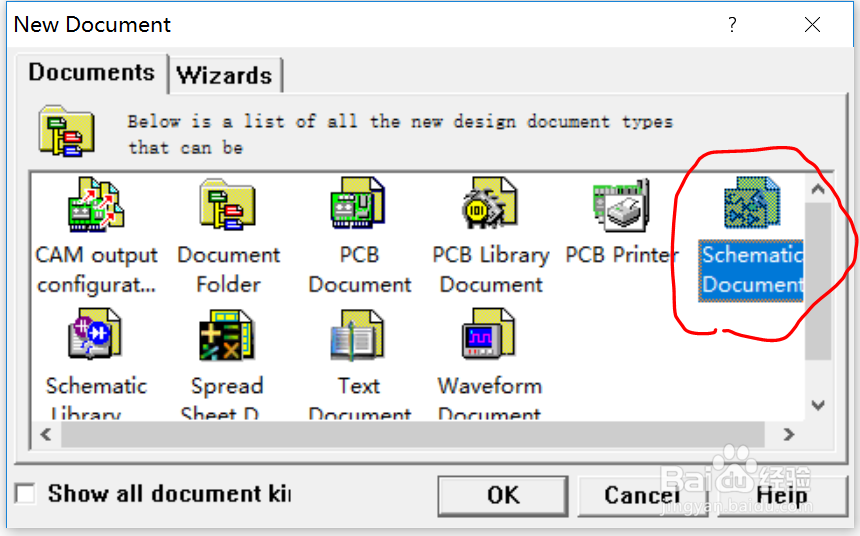Click the horizontal scrollbar thumb

pyautogui.click(x=412, y=435)
